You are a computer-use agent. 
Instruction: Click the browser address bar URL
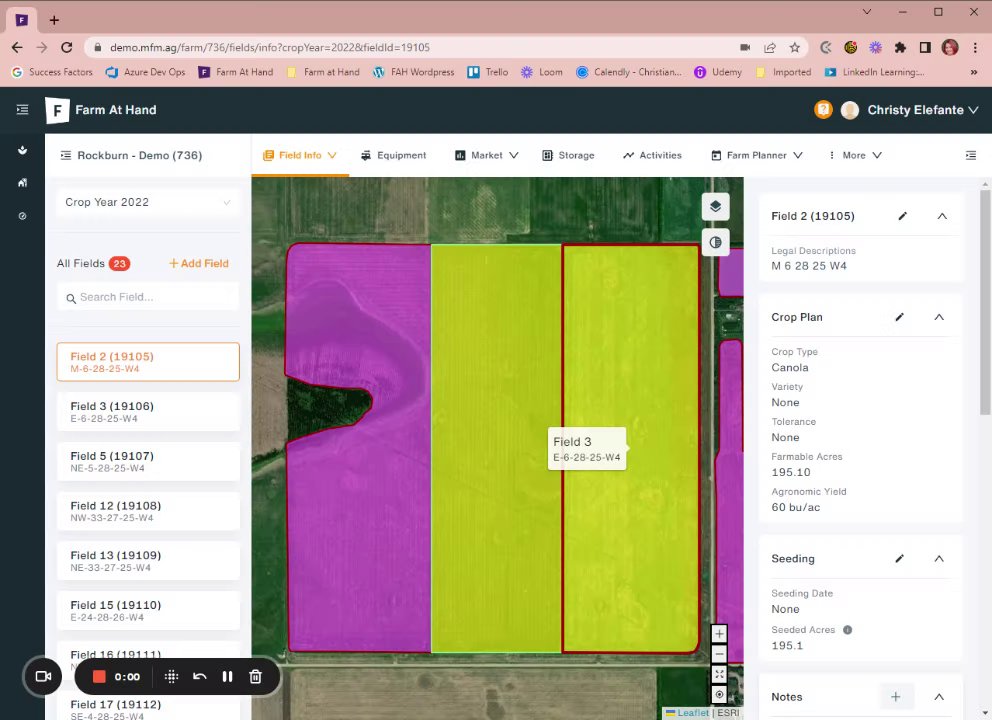coord(270,47)
